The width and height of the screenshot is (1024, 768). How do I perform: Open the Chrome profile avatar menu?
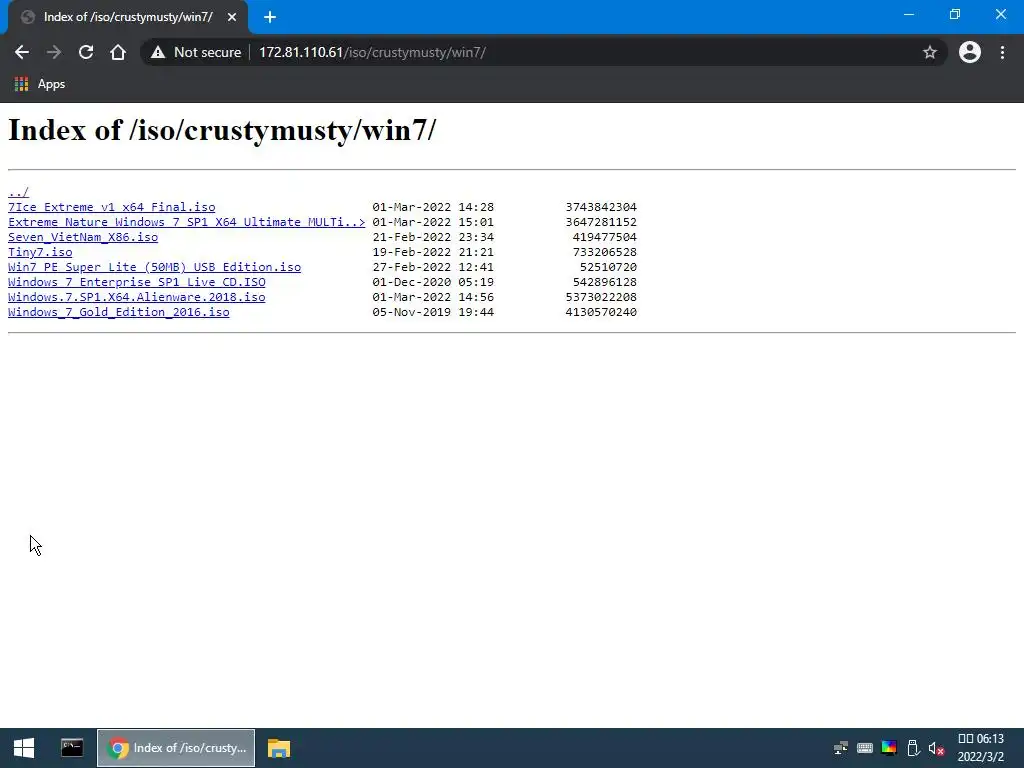pos(970,52)
